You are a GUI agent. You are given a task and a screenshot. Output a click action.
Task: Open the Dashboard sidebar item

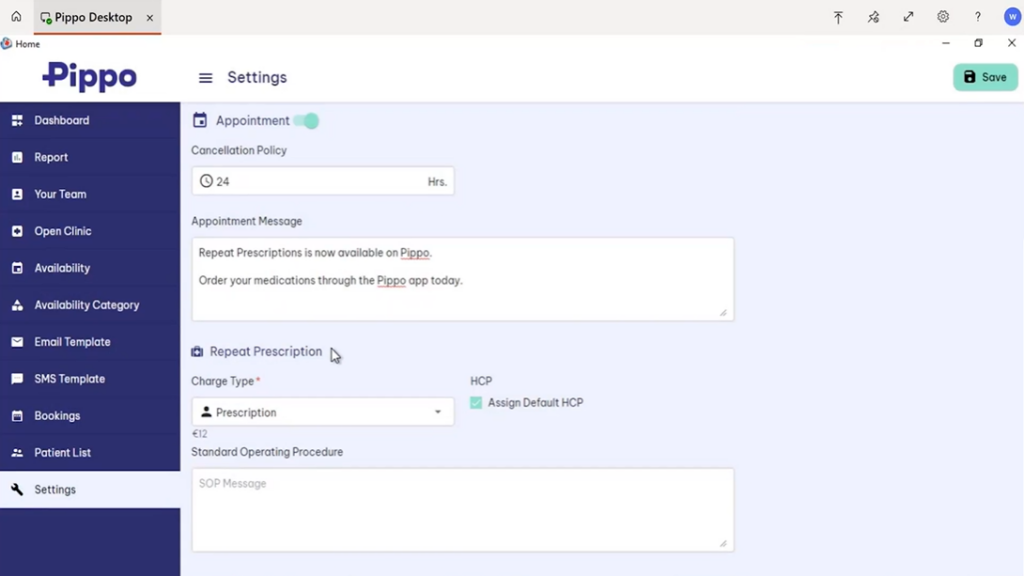coord(61,120)
